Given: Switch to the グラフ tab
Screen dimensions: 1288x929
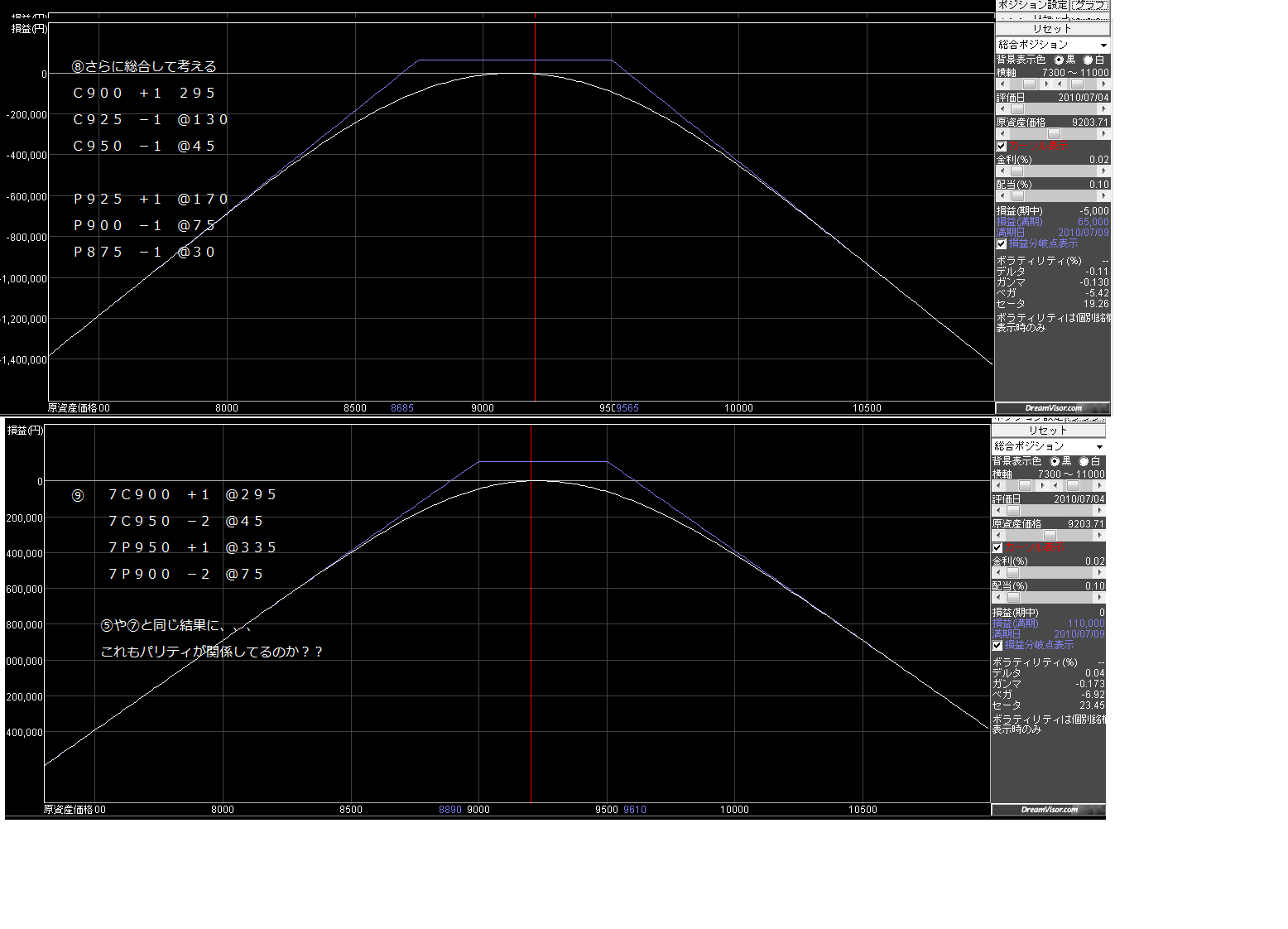Looking at the screenshot, I should click(x=1089, y=5).
